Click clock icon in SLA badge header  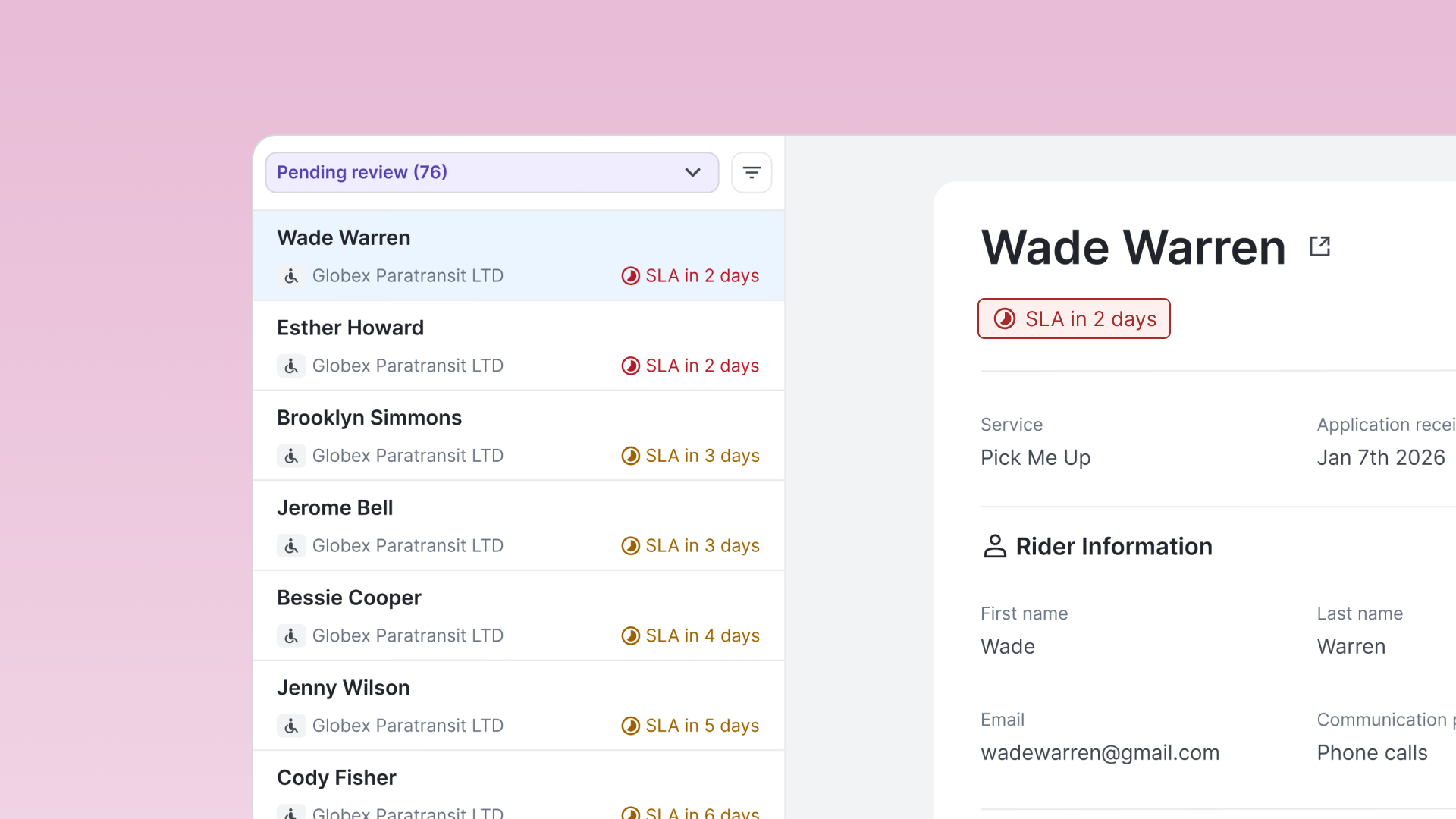point(1005,318)
